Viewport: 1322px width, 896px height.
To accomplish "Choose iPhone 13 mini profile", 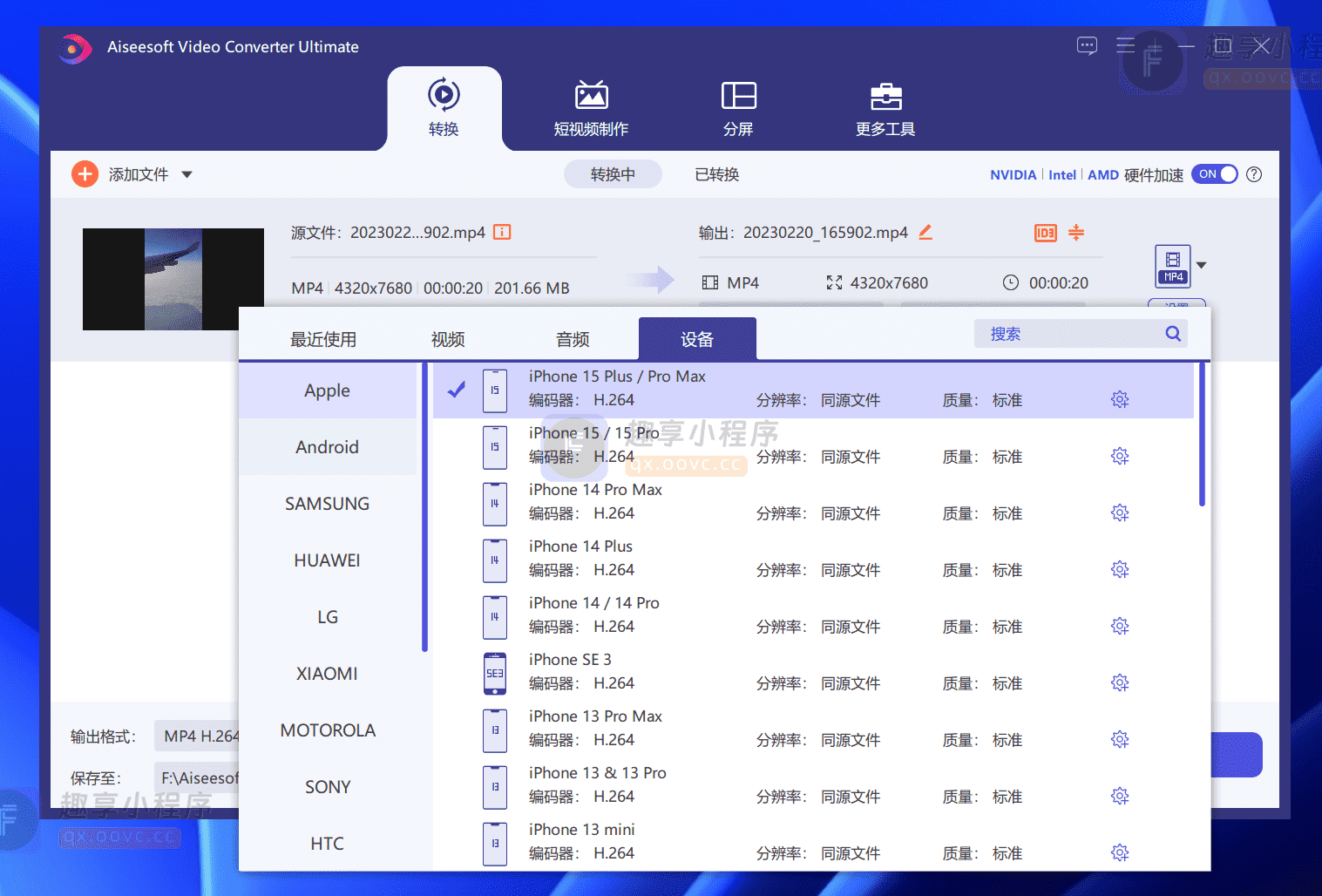I will click(x=813, y=843).
